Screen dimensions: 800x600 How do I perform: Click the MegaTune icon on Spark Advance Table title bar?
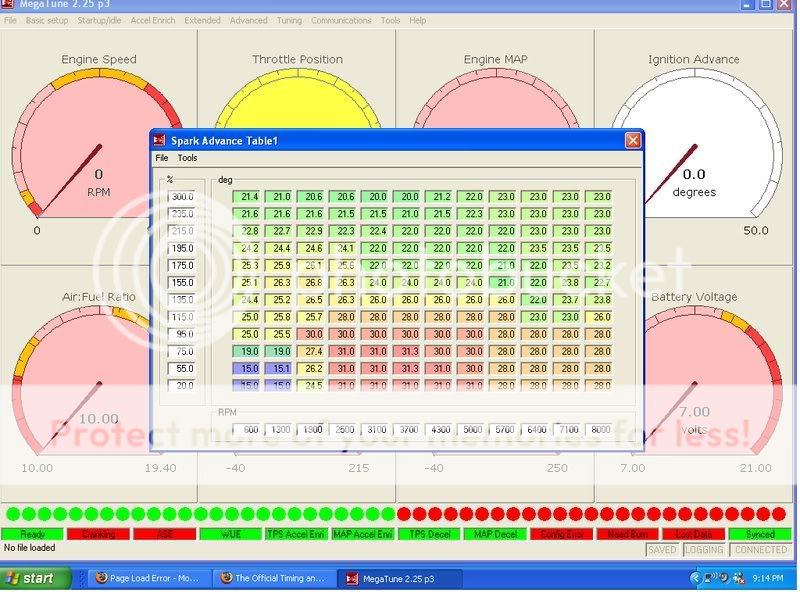click(157, 140)
